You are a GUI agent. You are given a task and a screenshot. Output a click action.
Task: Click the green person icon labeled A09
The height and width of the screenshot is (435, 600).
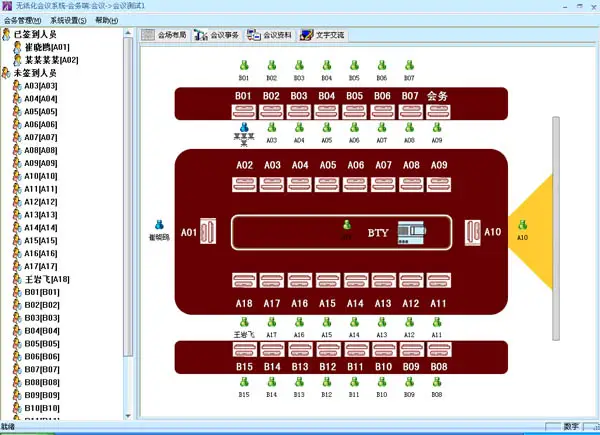tap(437, 127)
